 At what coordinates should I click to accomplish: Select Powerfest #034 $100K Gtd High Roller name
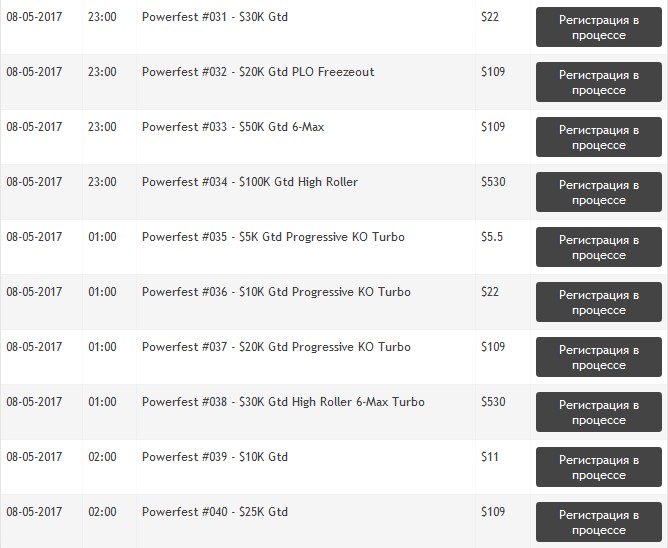(x=250, y=182)
